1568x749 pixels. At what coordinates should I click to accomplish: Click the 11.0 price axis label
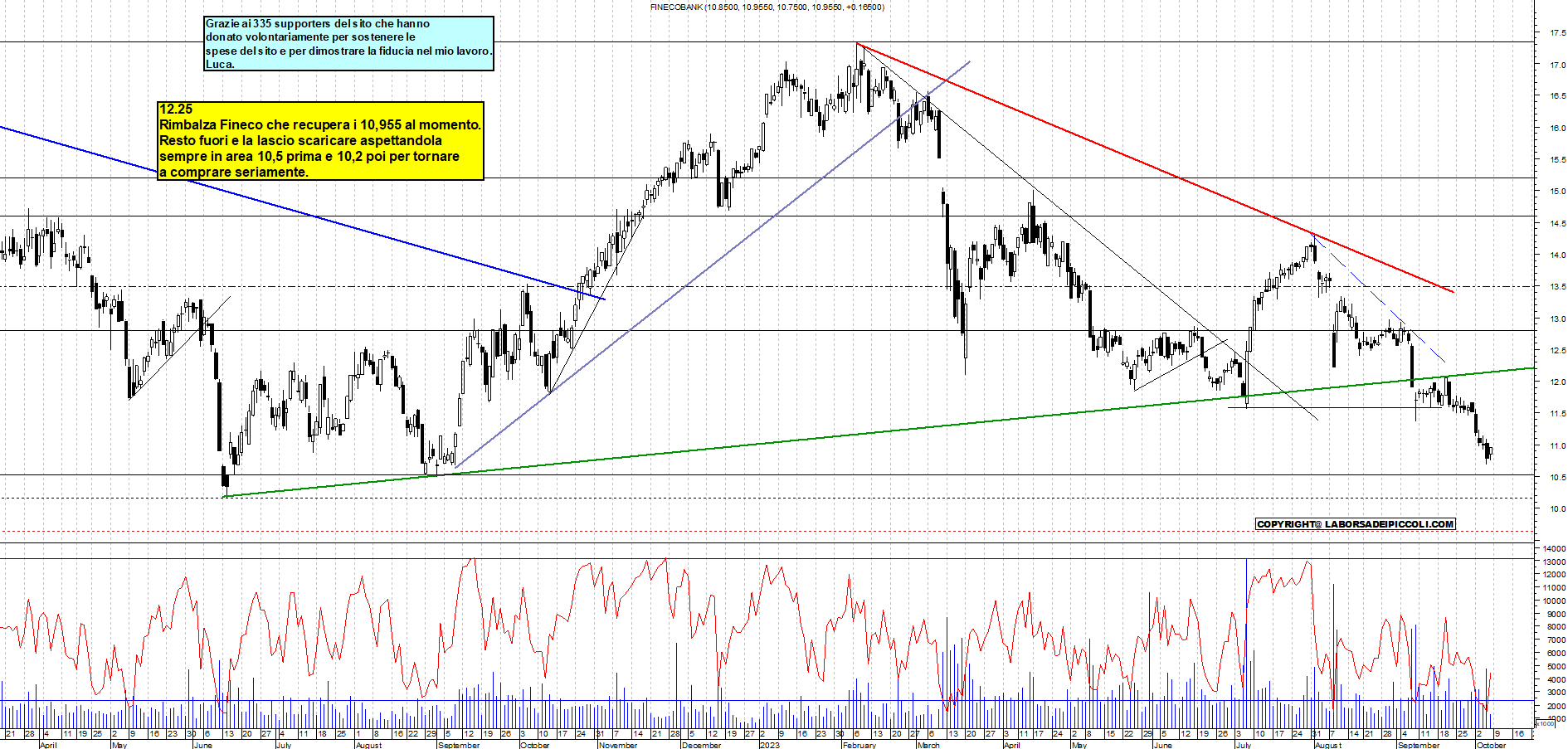pos(1557,446)
